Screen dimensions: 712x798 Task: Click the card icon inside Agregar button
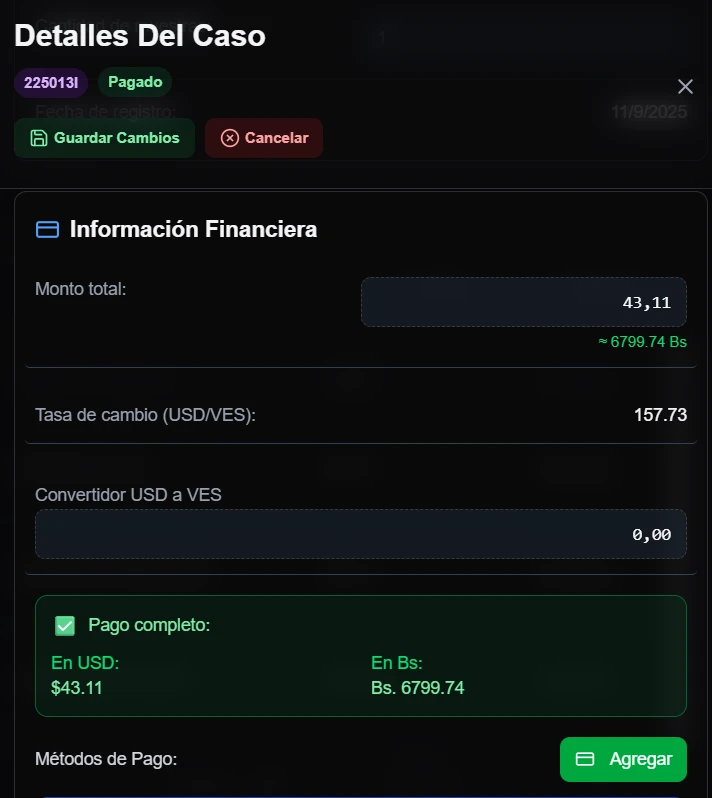[x=586, y=759]
